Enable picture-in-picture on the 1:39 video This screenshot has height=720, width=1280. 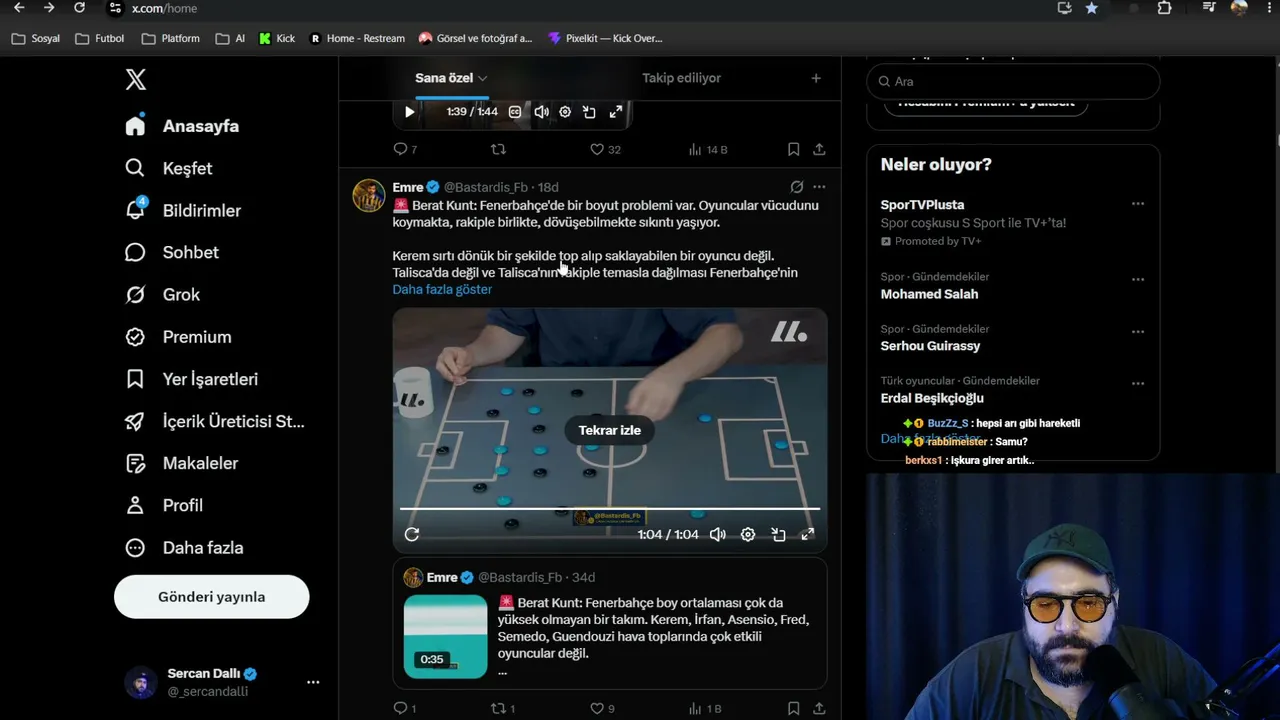point(589,112)
